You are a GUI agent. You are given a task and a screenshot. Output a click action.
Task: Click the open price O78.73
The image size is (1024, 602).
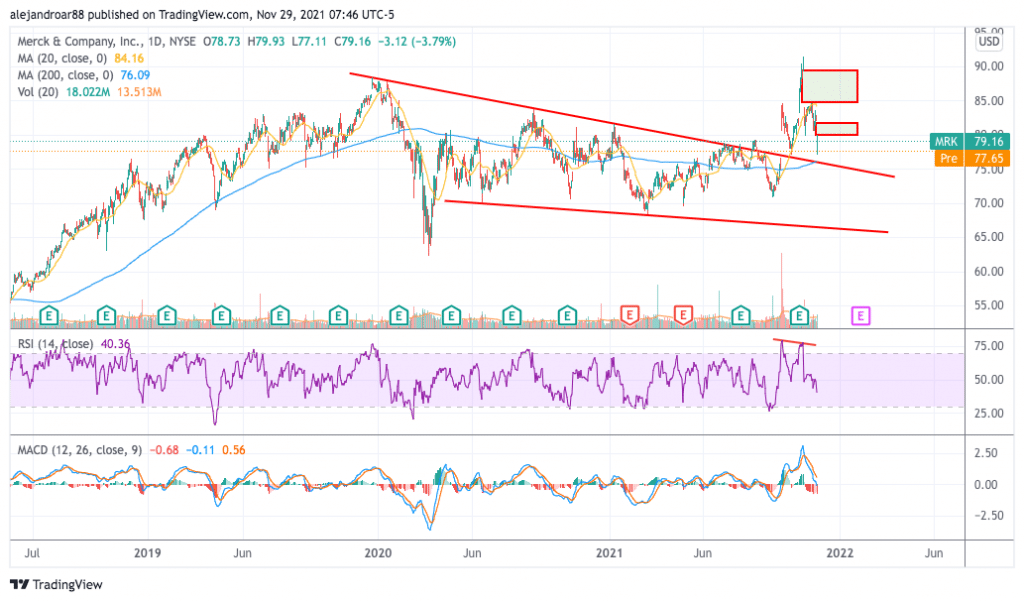click(x=221, y=41)
